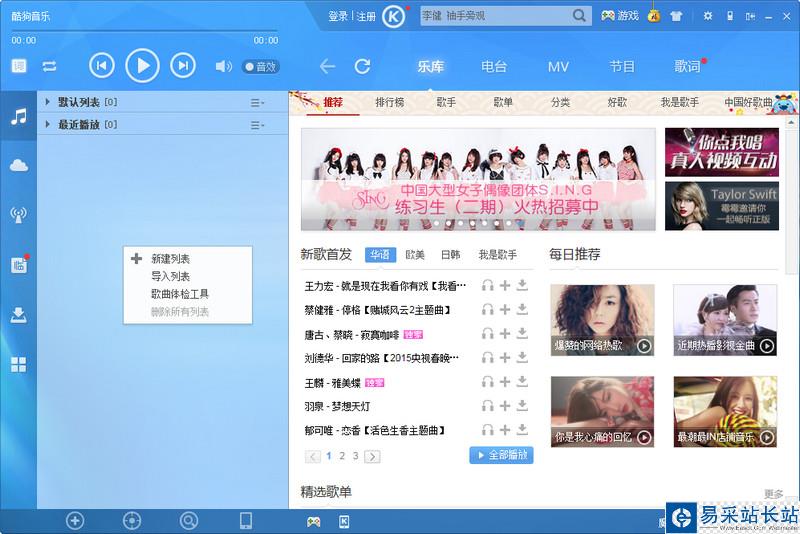The width and height of the screenshot is (800, 534).
Task: Click the add music plus icon at bottom
Action: [x=75, y=521]
